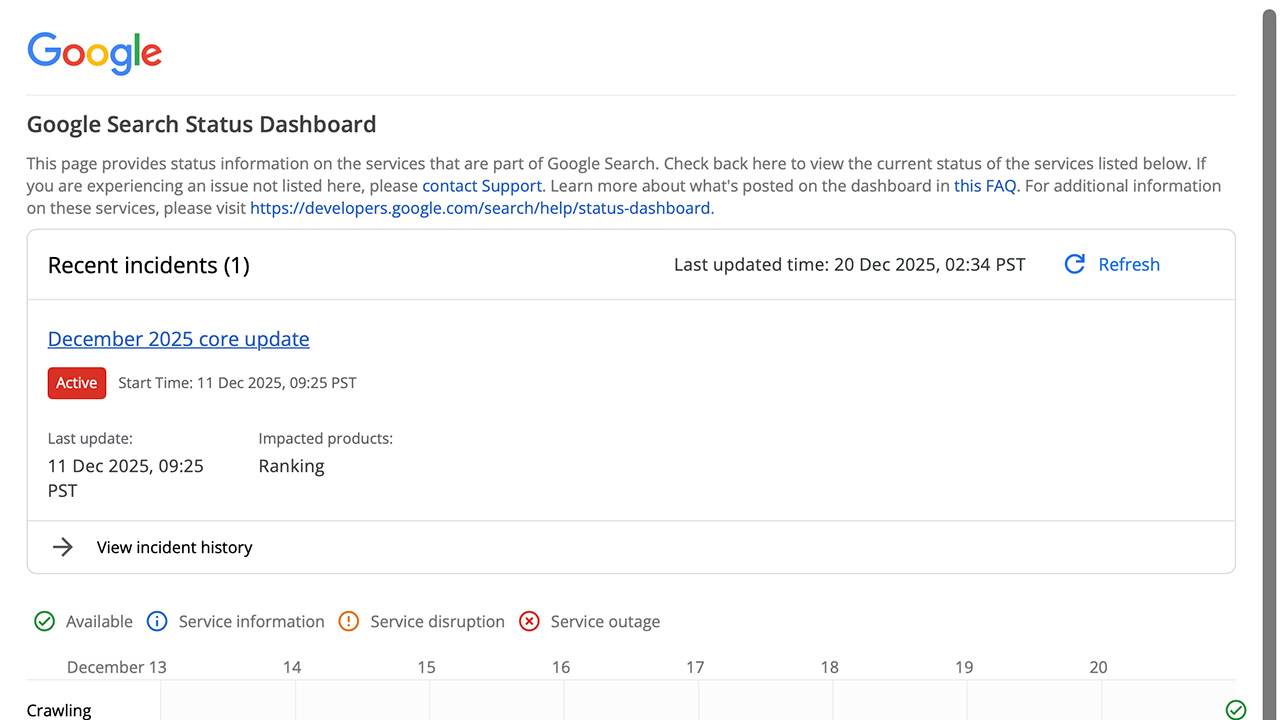Visit the developers.google.com status-dashboard URL
The height and width of the screenshot is (720, 1280).
click(481, 208)
